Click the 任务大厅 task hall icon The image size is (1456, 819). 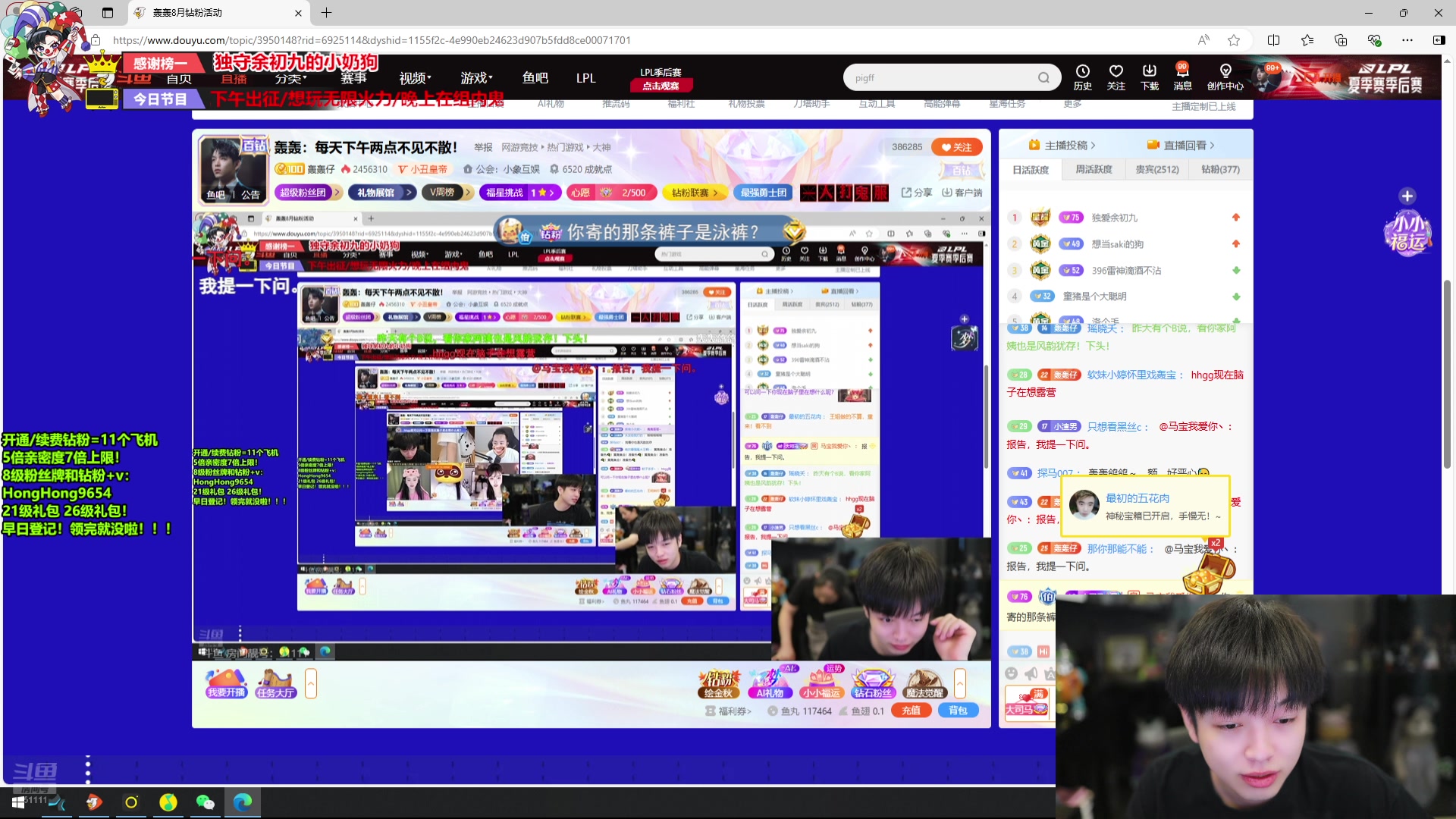click(275, 683)
